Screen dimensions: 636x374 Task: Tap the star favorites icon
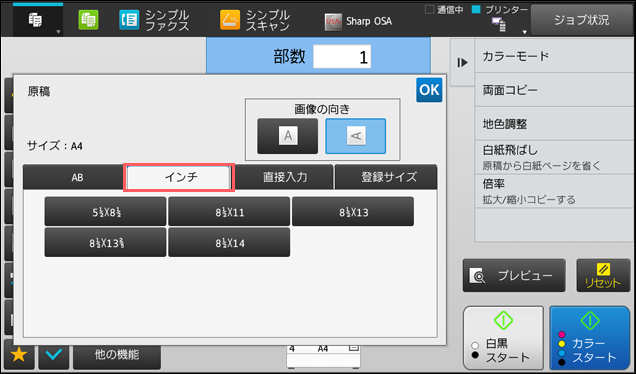point(19,355)
